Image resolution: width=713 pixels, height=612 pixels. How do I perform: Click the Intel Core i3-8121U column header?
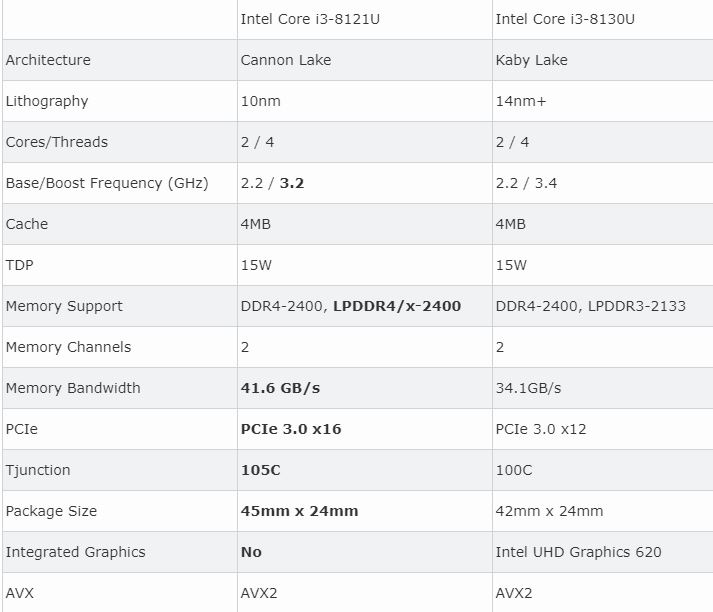click(x=310, y=19)
